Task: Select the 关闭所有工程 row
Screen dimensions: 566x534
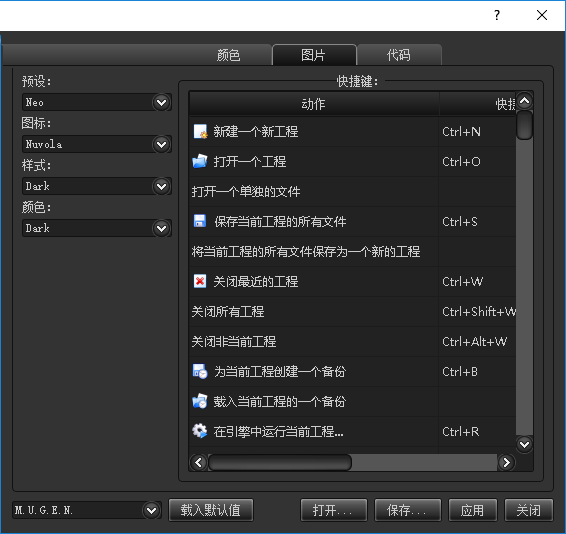Action: tap(352, 311)
